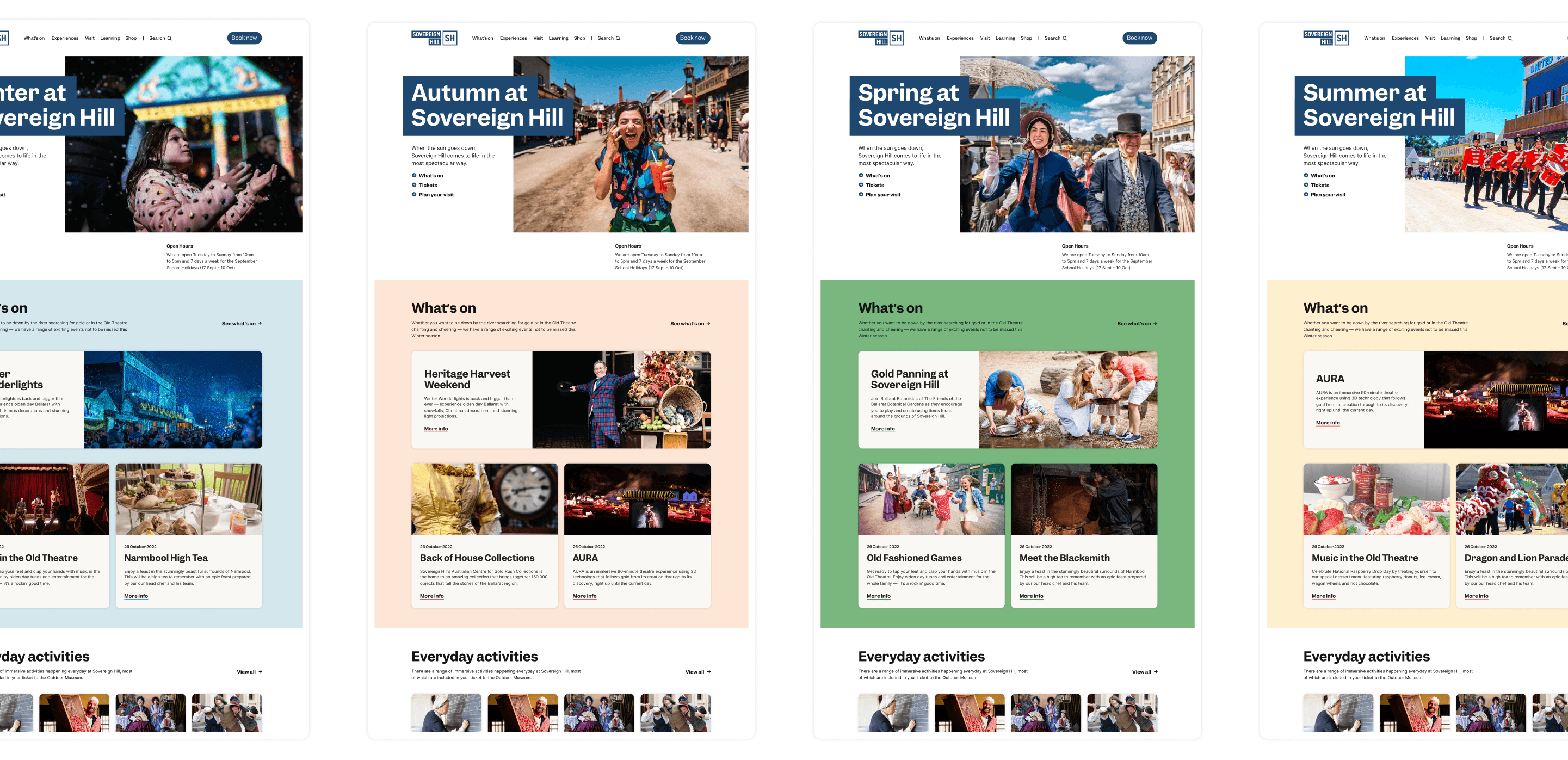Screen dimensions: 1568x760
Task: Click the Tickets bullet icon on Spring hero
Action: 861,185
